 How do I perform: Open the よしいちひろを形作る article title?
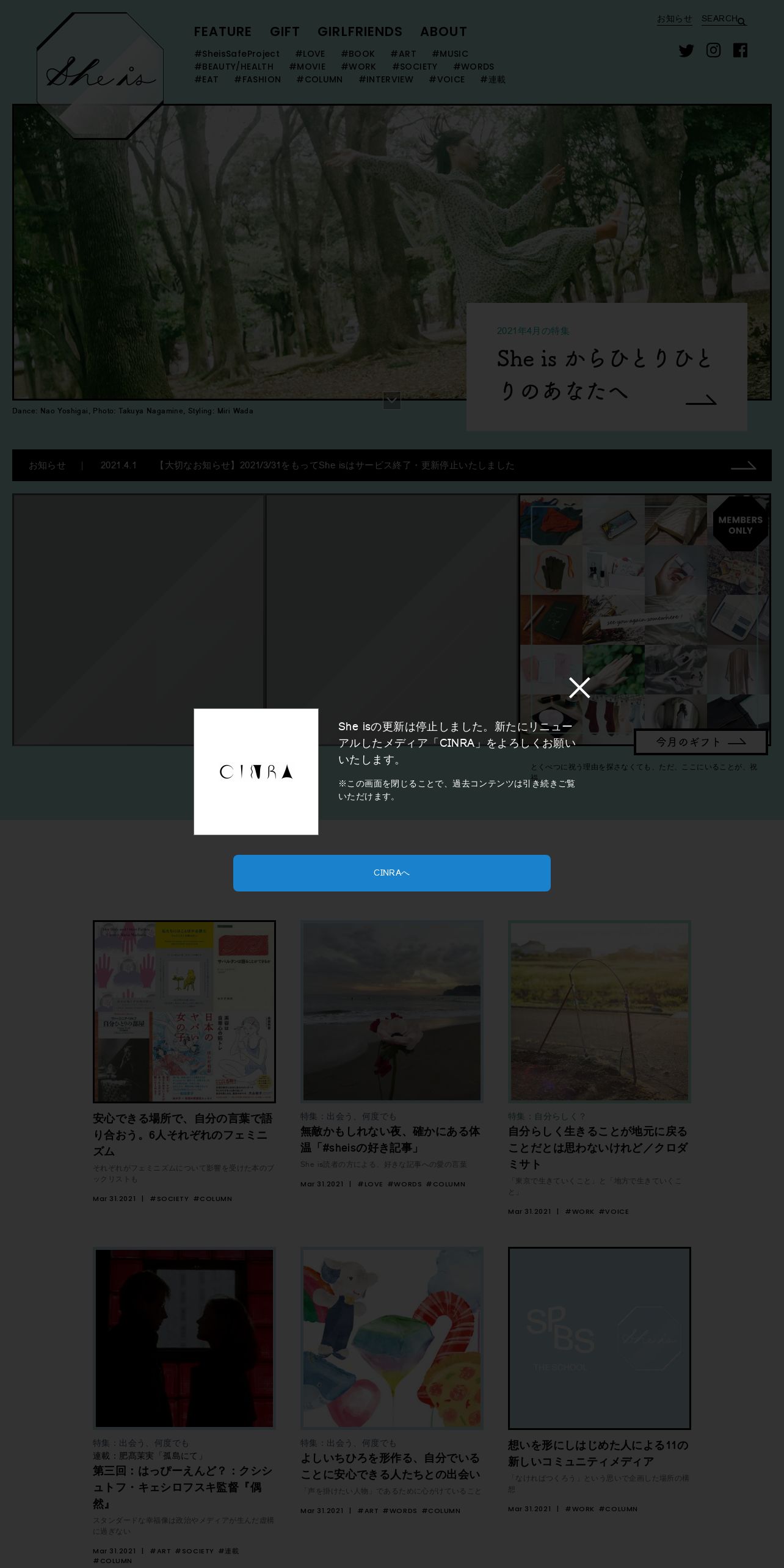(391, 1466)
